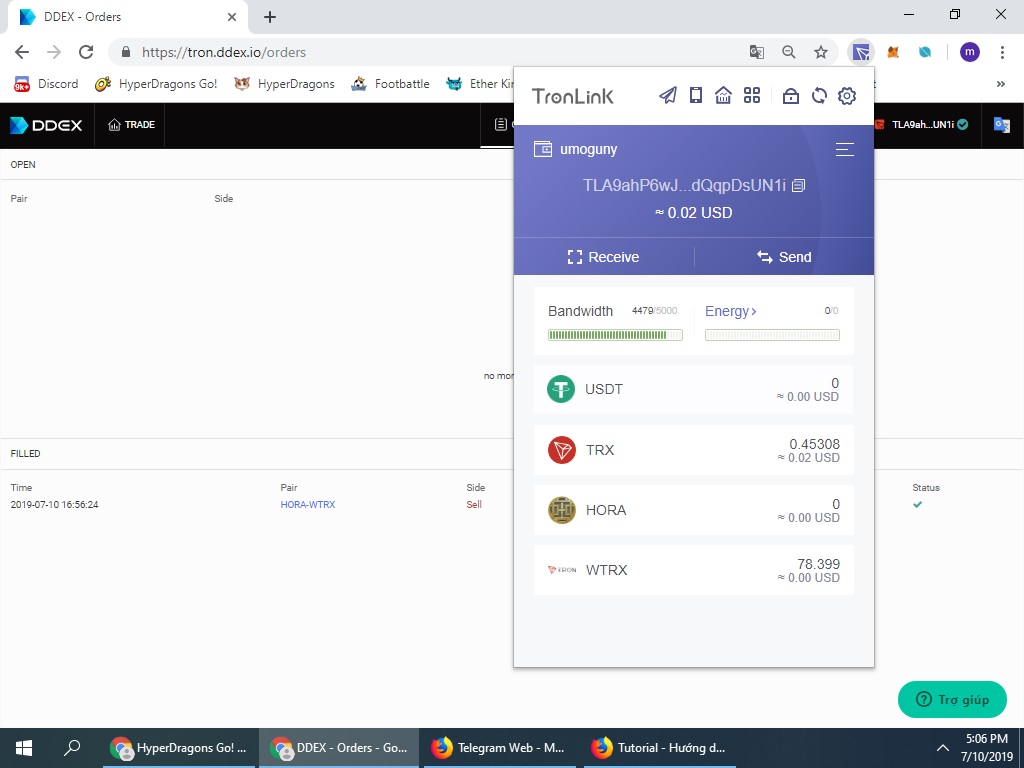This screenshot has height=768, width=1024.
Task: Click the DDEX logo
Action: (46, 125)
